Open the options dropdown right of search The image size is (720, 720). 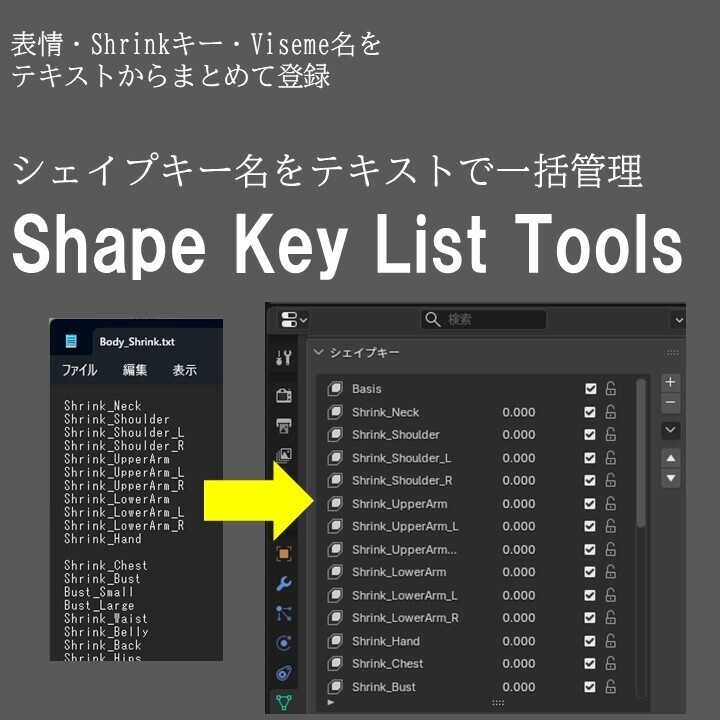(x=678, y=320)
